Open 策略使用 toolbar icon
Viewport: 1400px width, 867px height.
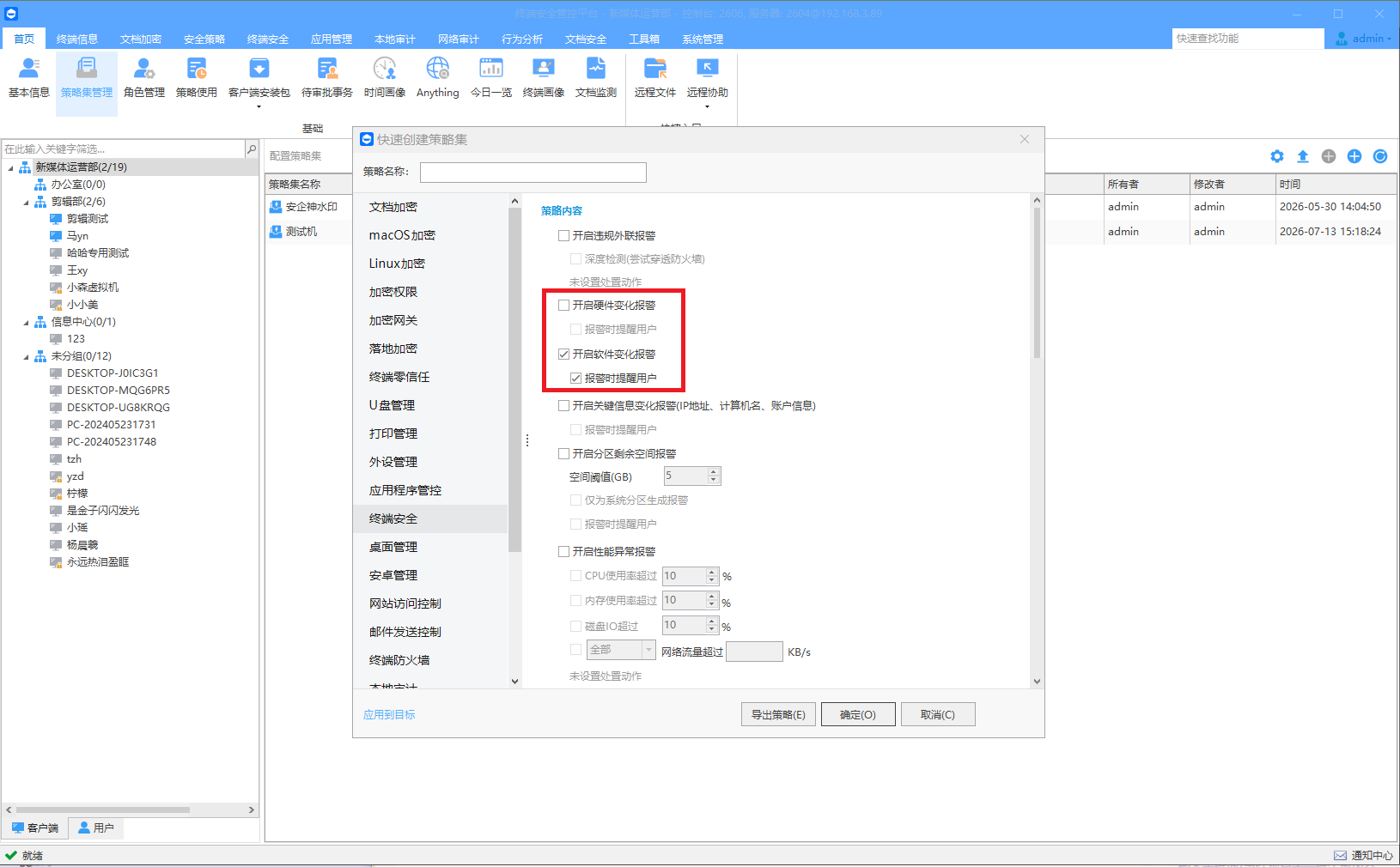(x=197, y=78)
